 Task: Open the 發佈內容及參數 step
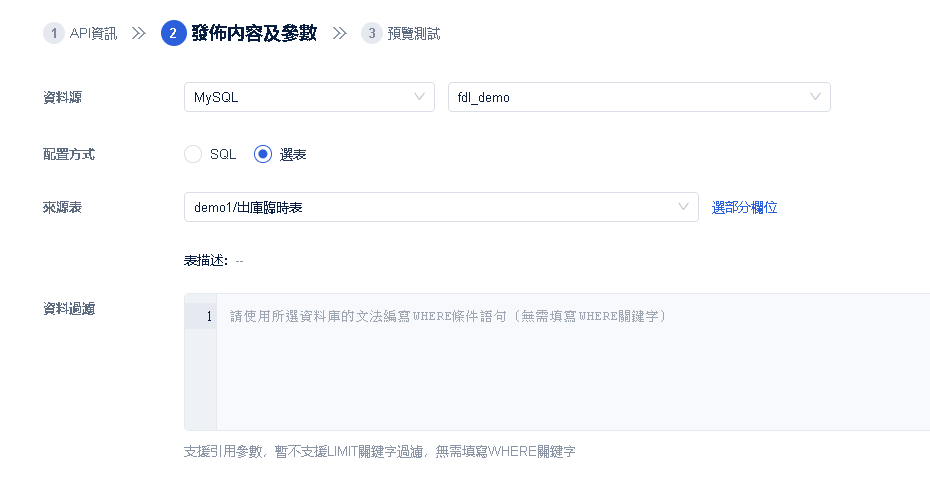pyautogui.click(x=254, y=34)
